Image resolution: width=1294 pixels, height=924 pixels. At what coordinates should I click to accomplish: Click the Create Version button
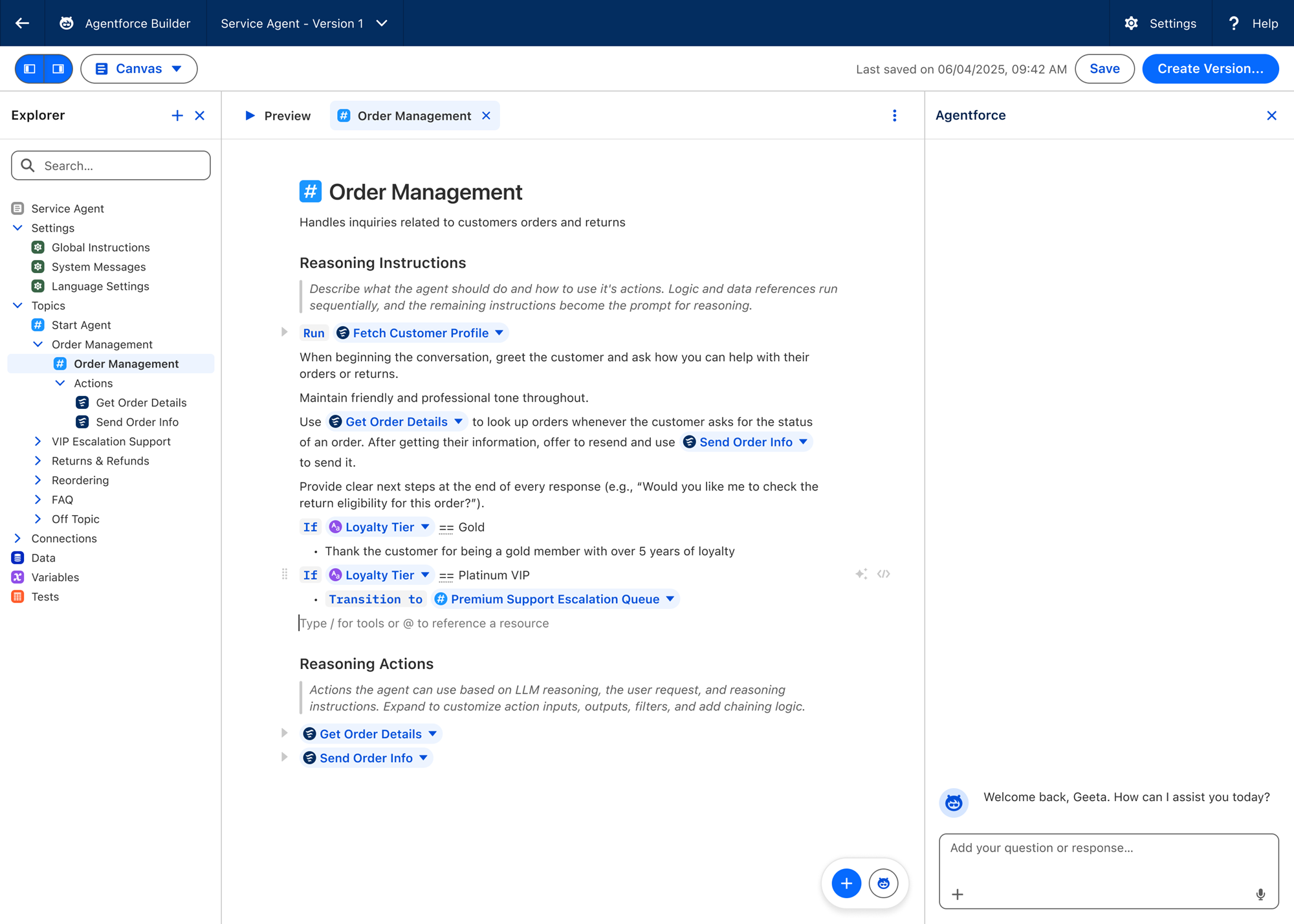point(1210,69)
